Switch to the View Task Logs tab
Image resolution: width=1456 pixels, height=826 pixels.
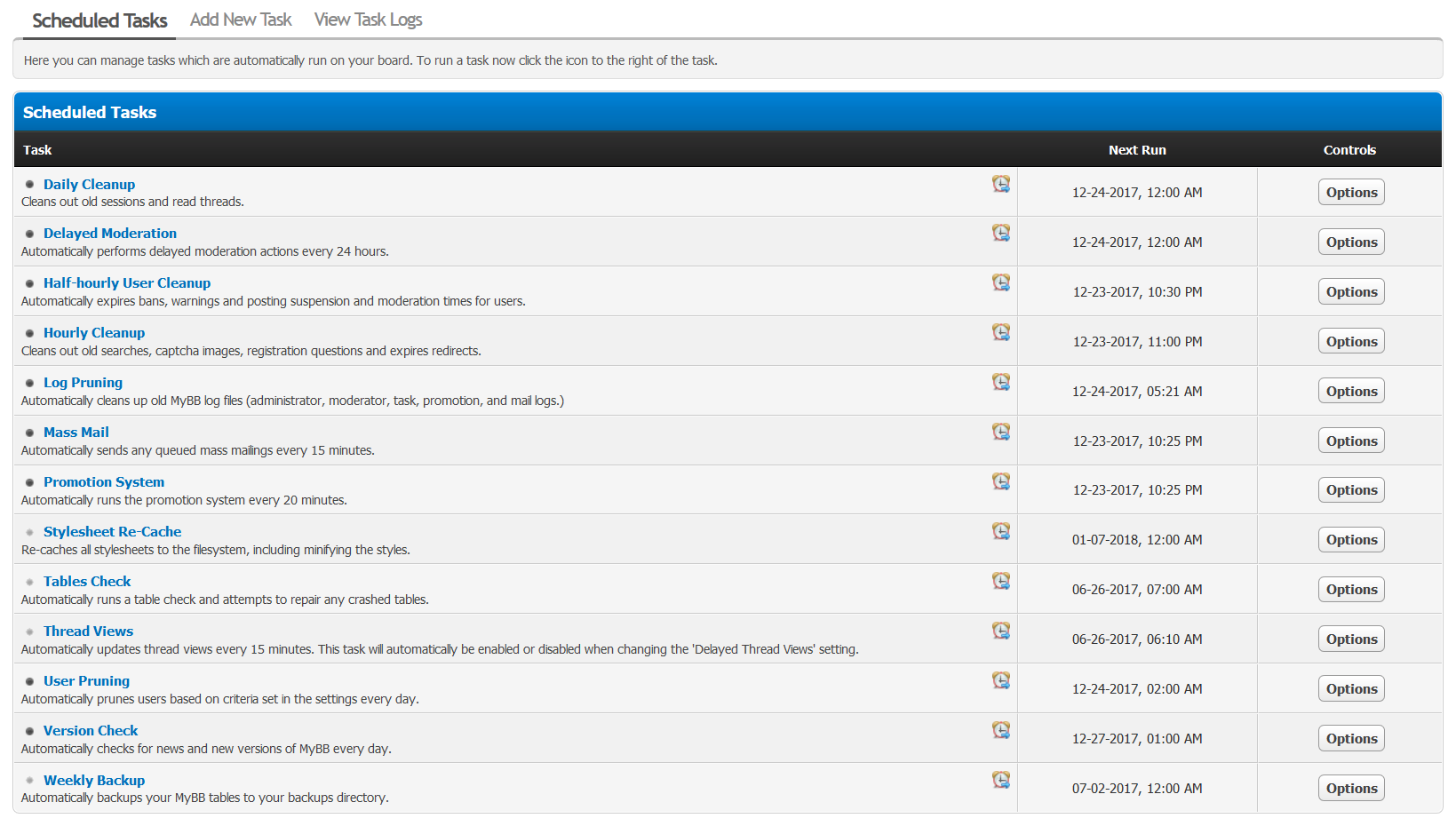pos(368,20)
